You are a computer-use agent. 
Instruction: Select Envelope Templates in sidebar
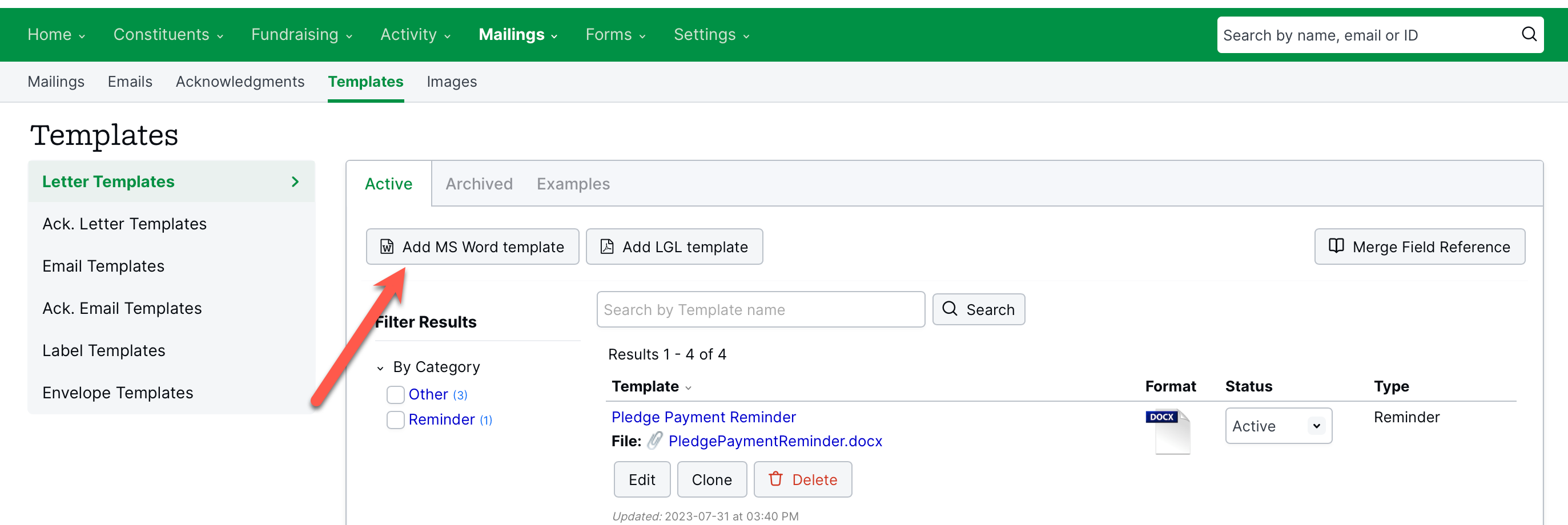[x=172, y=393]
